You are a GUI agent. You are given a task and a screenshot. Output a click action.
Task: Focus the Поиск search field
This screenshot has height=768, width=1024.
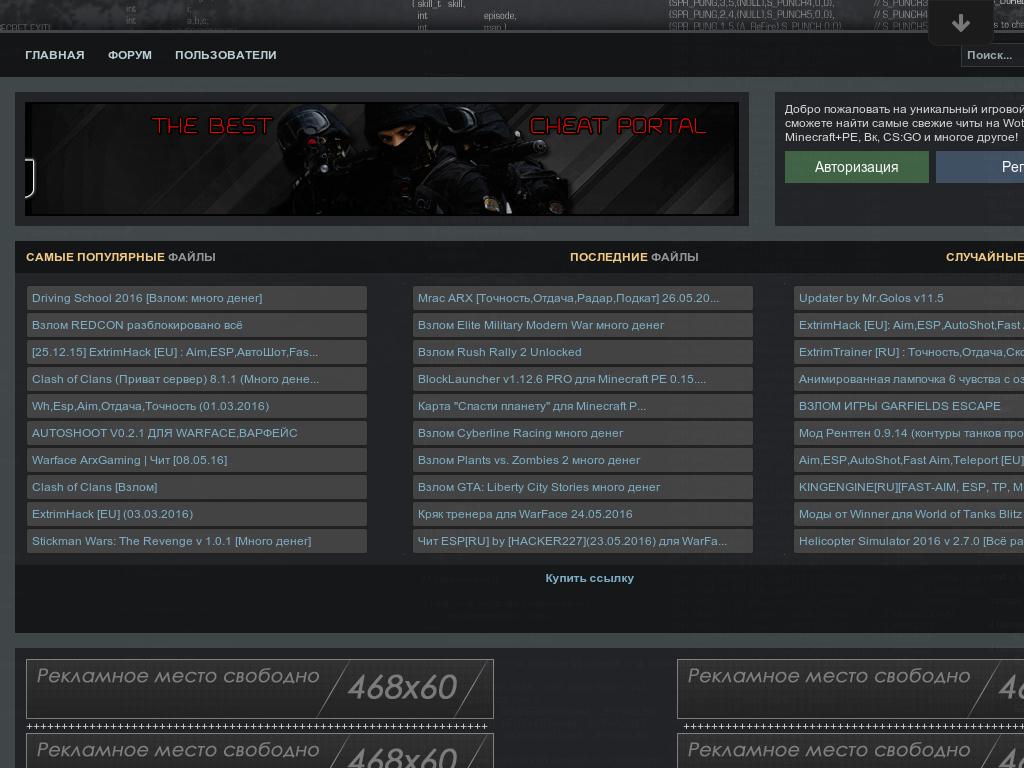(990, 55)
